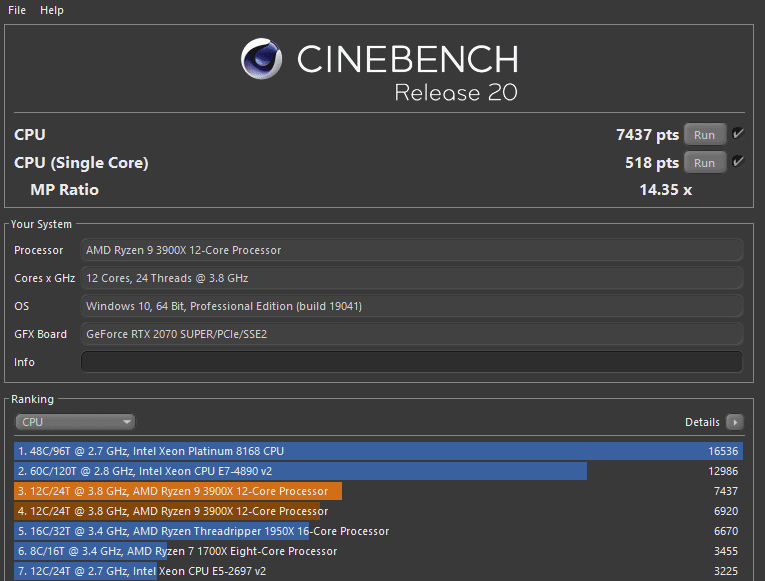Select ranking row 2 Xeon E7-4890 v2

(379, 471)
